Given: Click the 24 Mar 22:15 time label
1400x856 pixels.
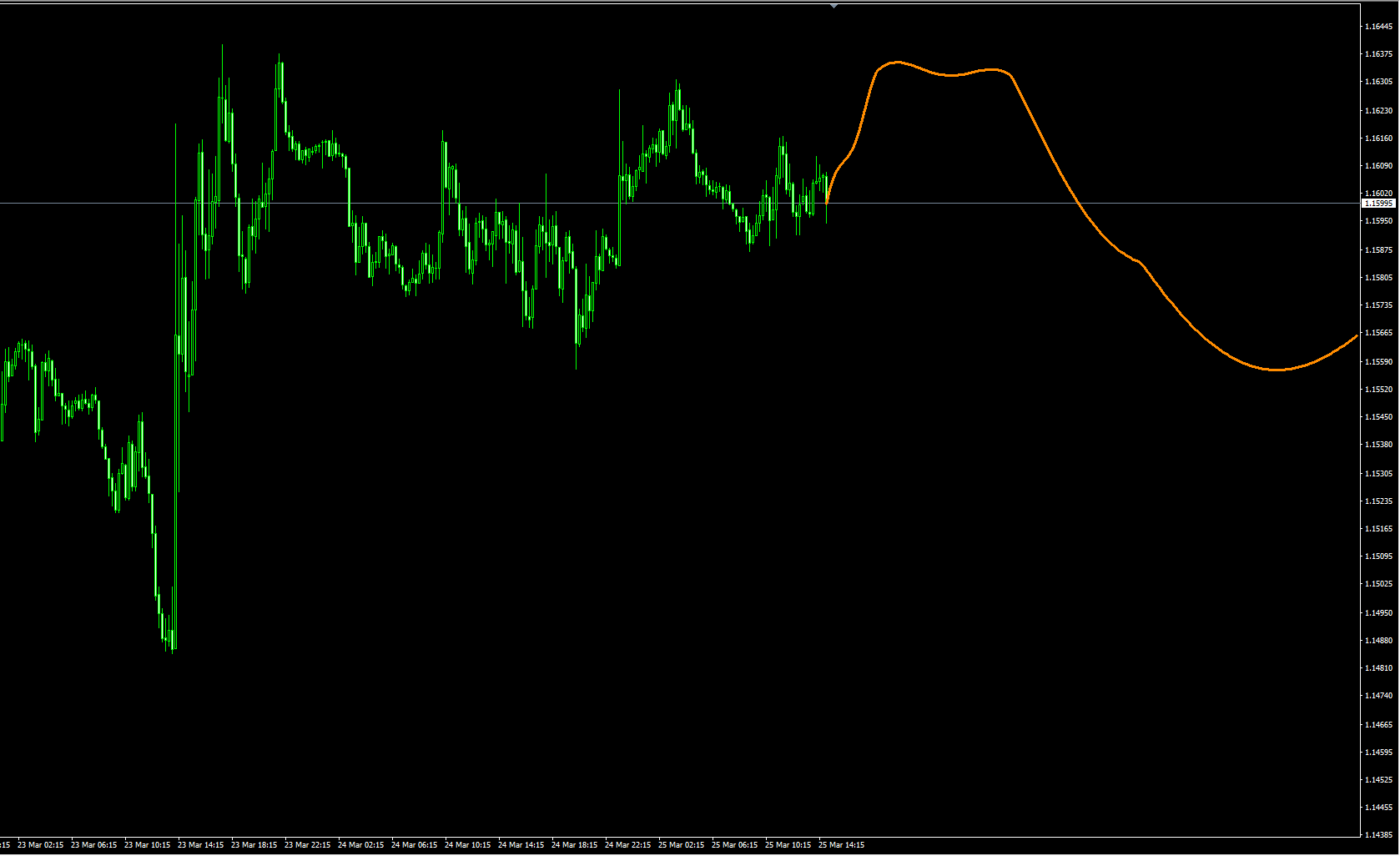Looking at the screenshot, I should click(x=627, y=845).
